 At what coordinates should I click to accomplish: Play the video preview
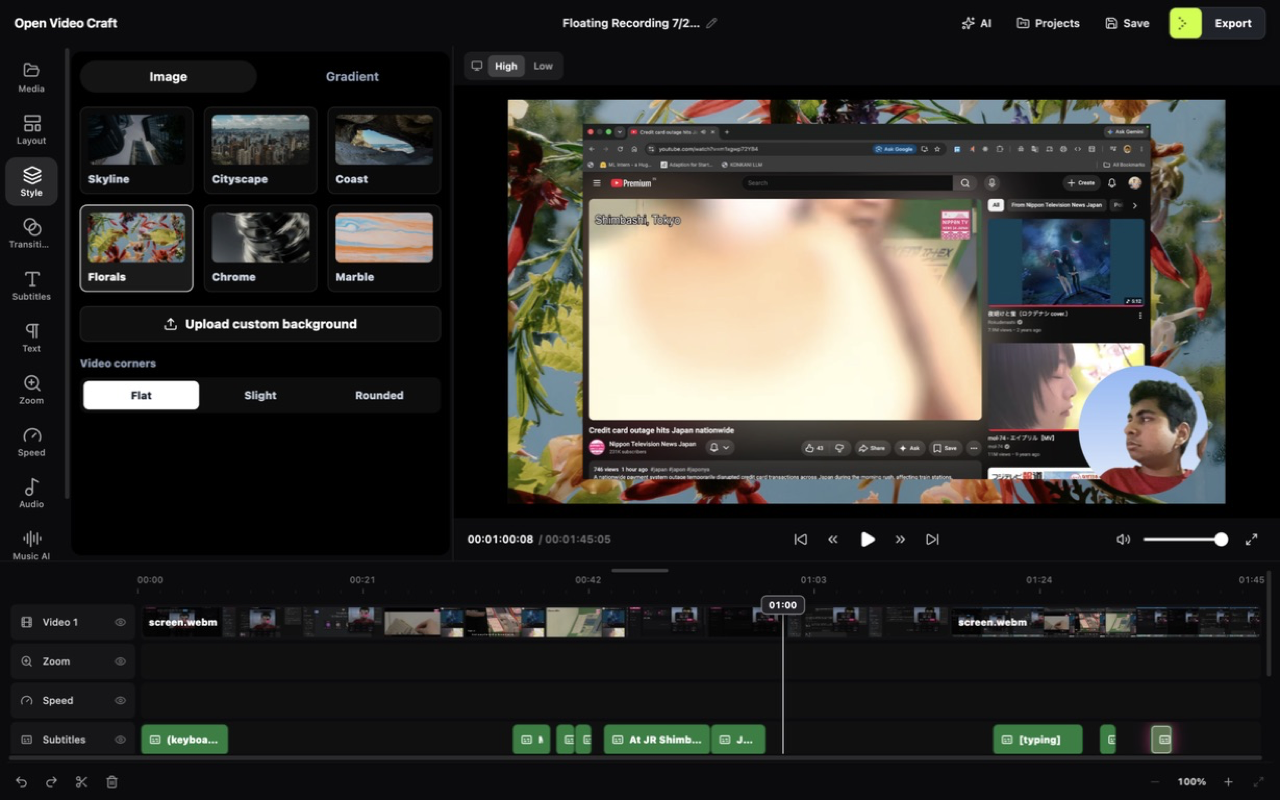coord(867,539)
